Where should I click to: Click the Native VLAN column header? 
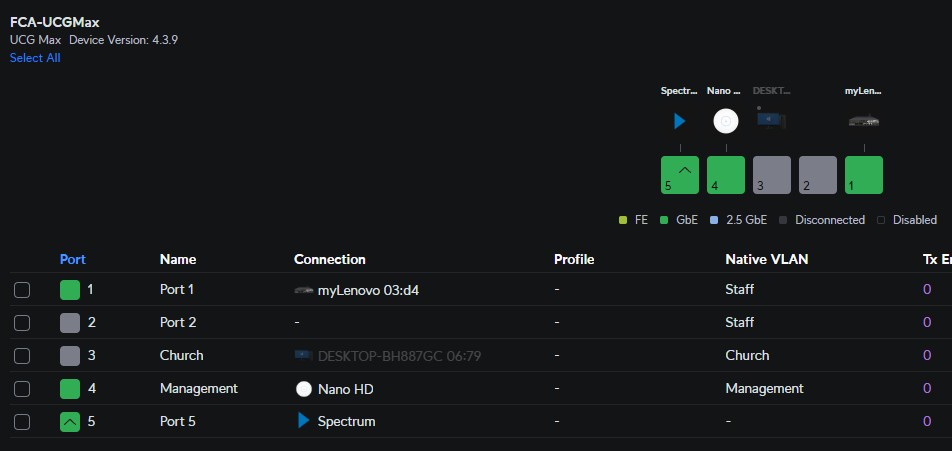pos(766,259)
